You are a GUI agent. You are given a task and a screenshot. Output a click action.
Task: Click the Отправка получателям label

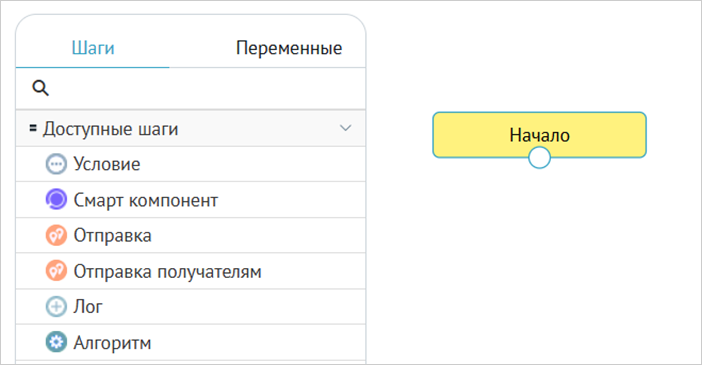pos(167,272)
